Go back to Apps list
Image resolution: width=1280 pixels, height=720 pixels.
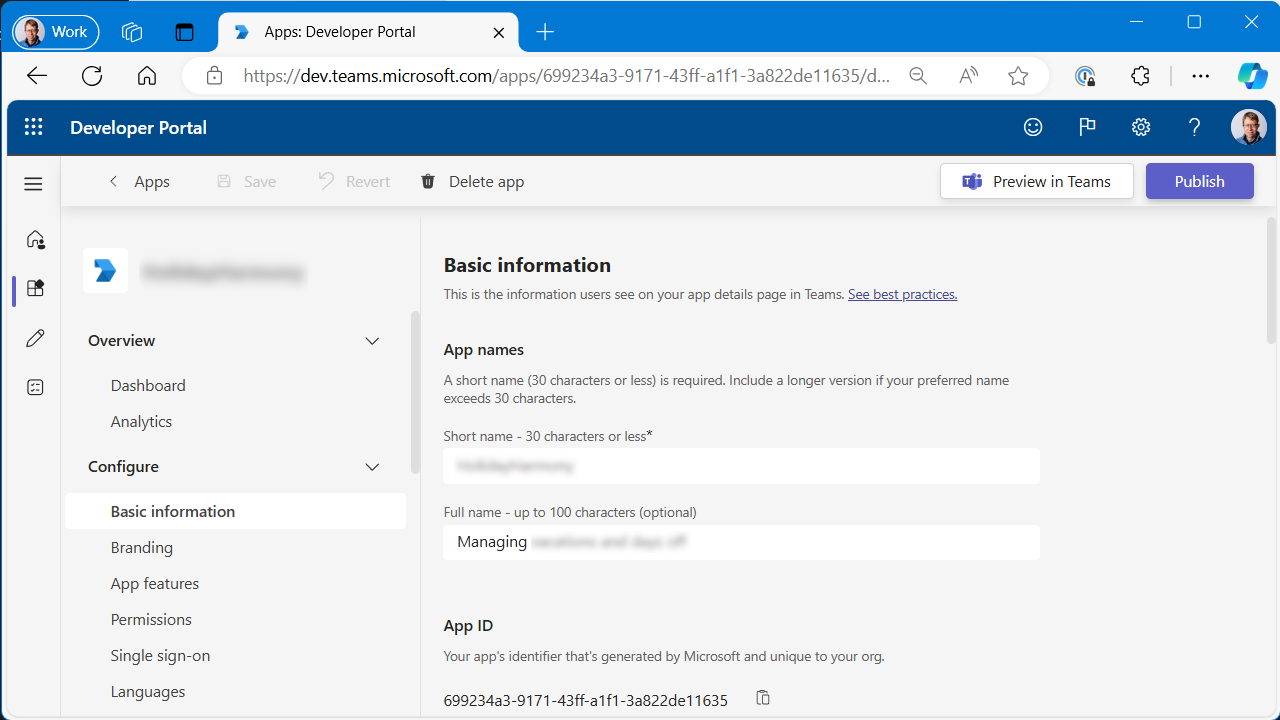[x=139, y=181]
